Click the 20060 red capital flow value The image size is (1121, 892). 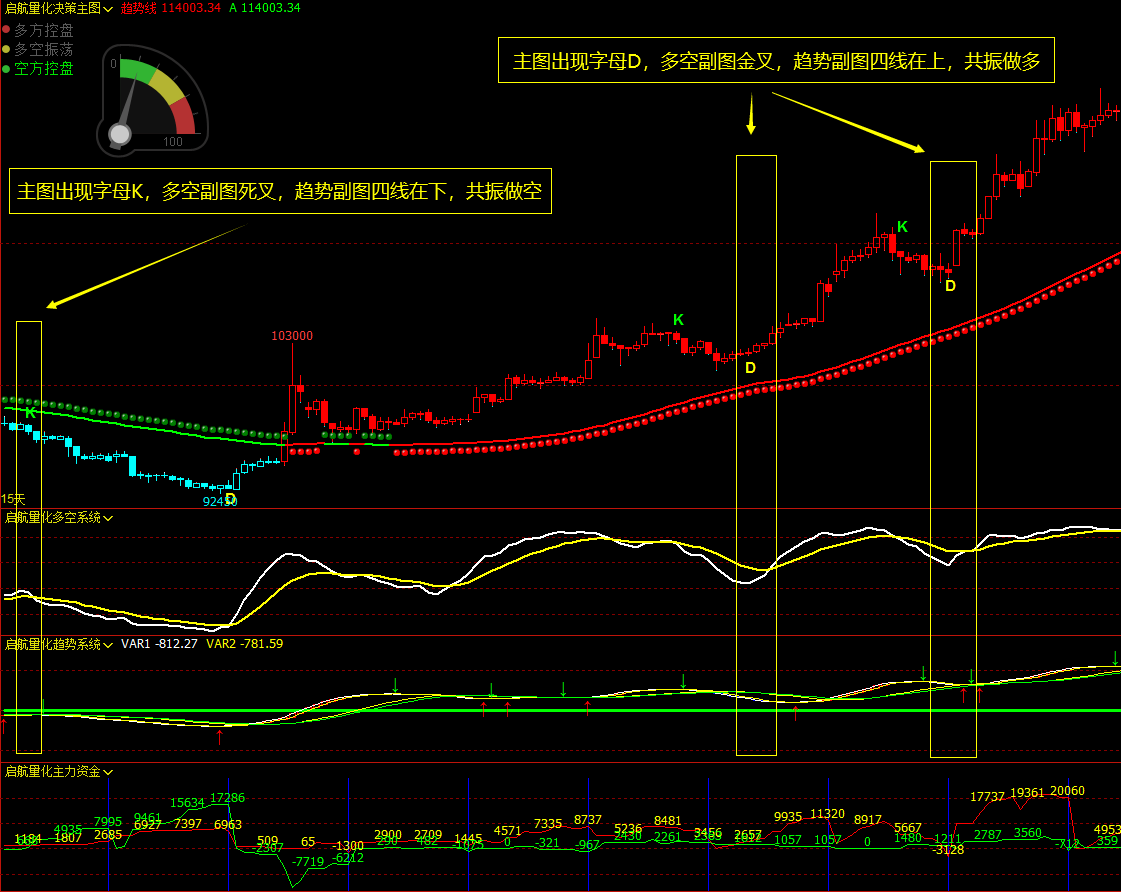(x=1067, y=791)
